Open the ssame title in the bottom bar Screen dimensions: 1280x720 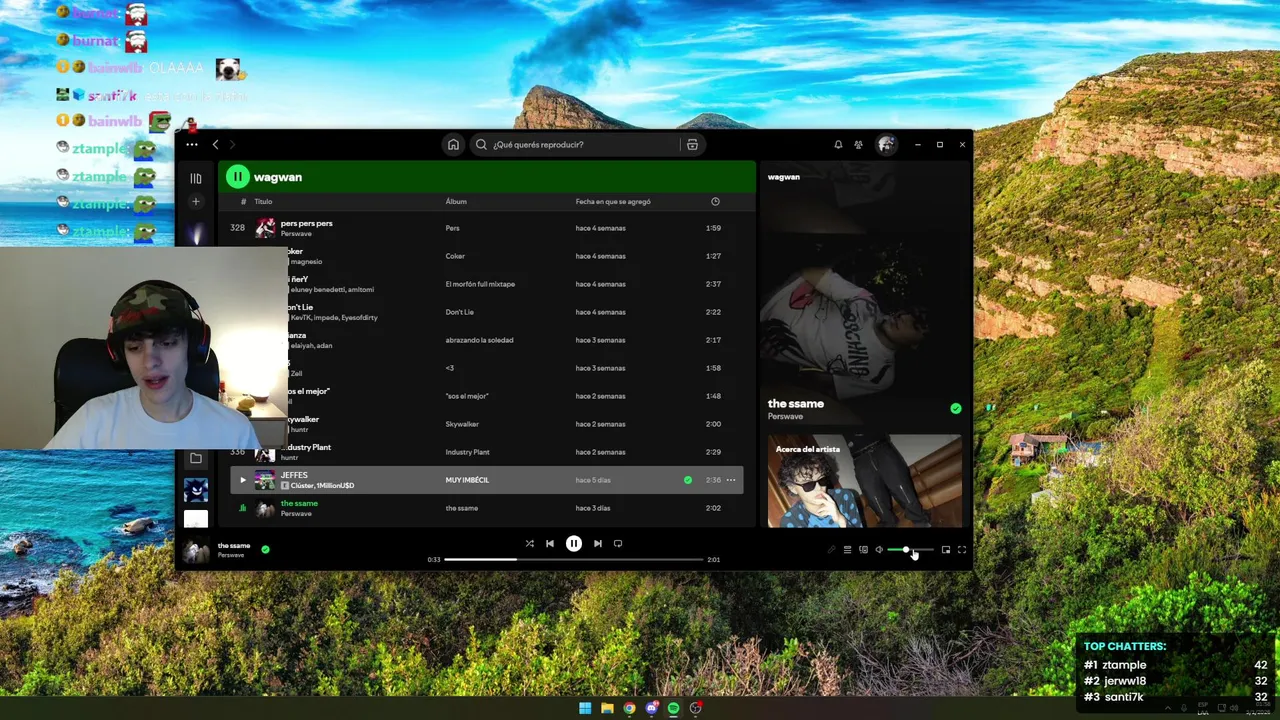[234, 546]
